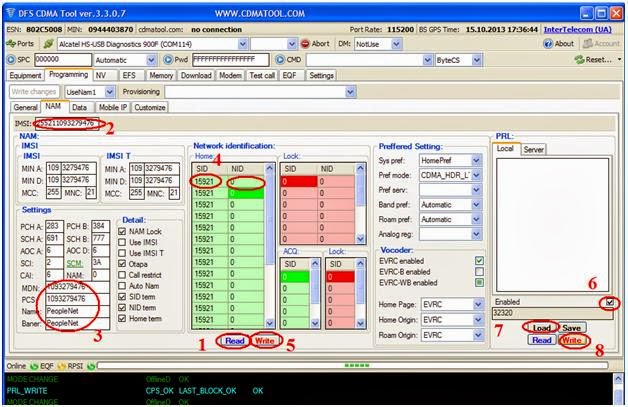This screenshot has height=407, width=628.
Task: Click the Write changes button
Action: (x=34, y=92)
